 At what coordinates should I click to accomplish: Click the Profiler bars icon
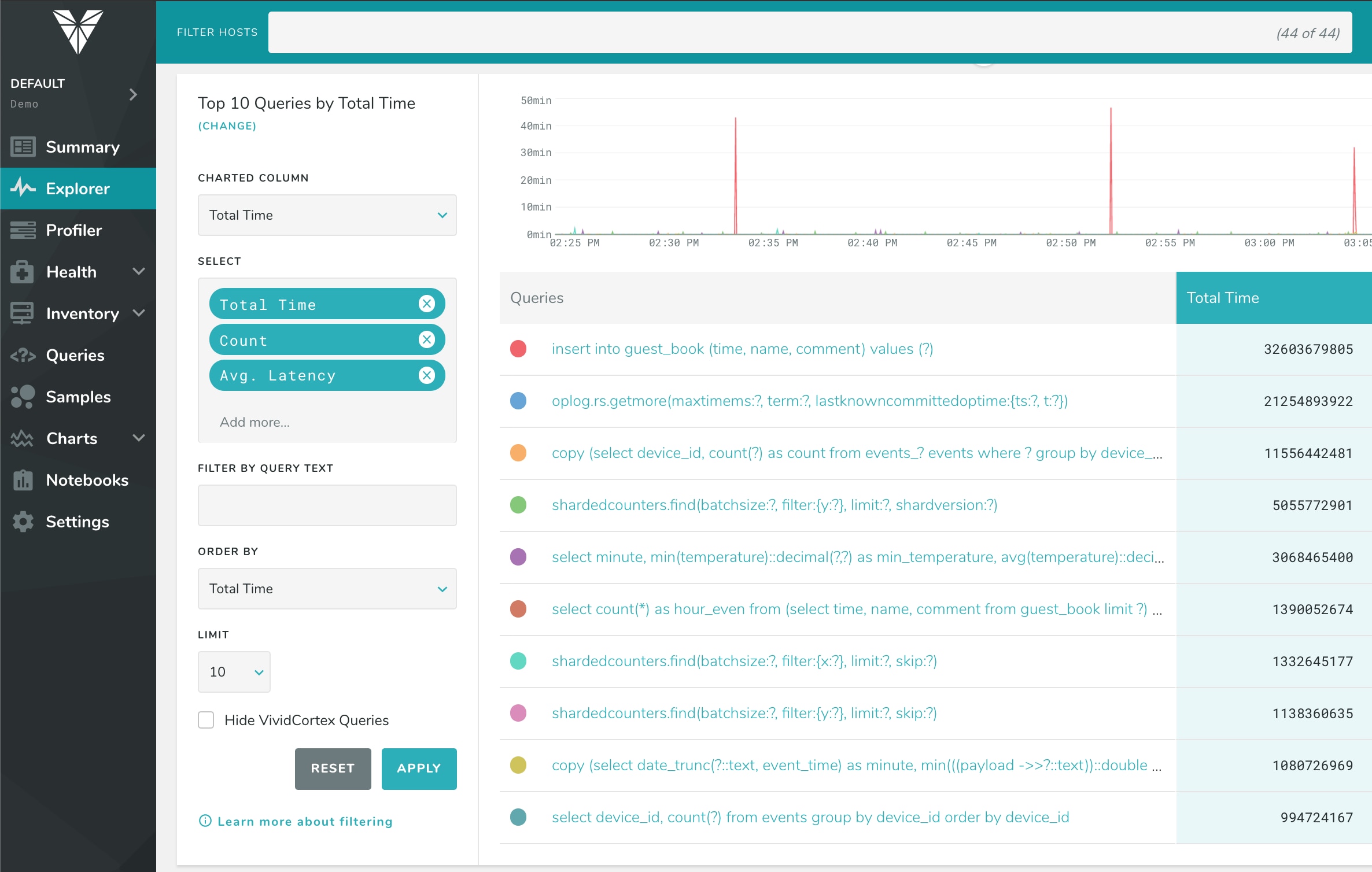pyautogui.click(x=23, y=230)
